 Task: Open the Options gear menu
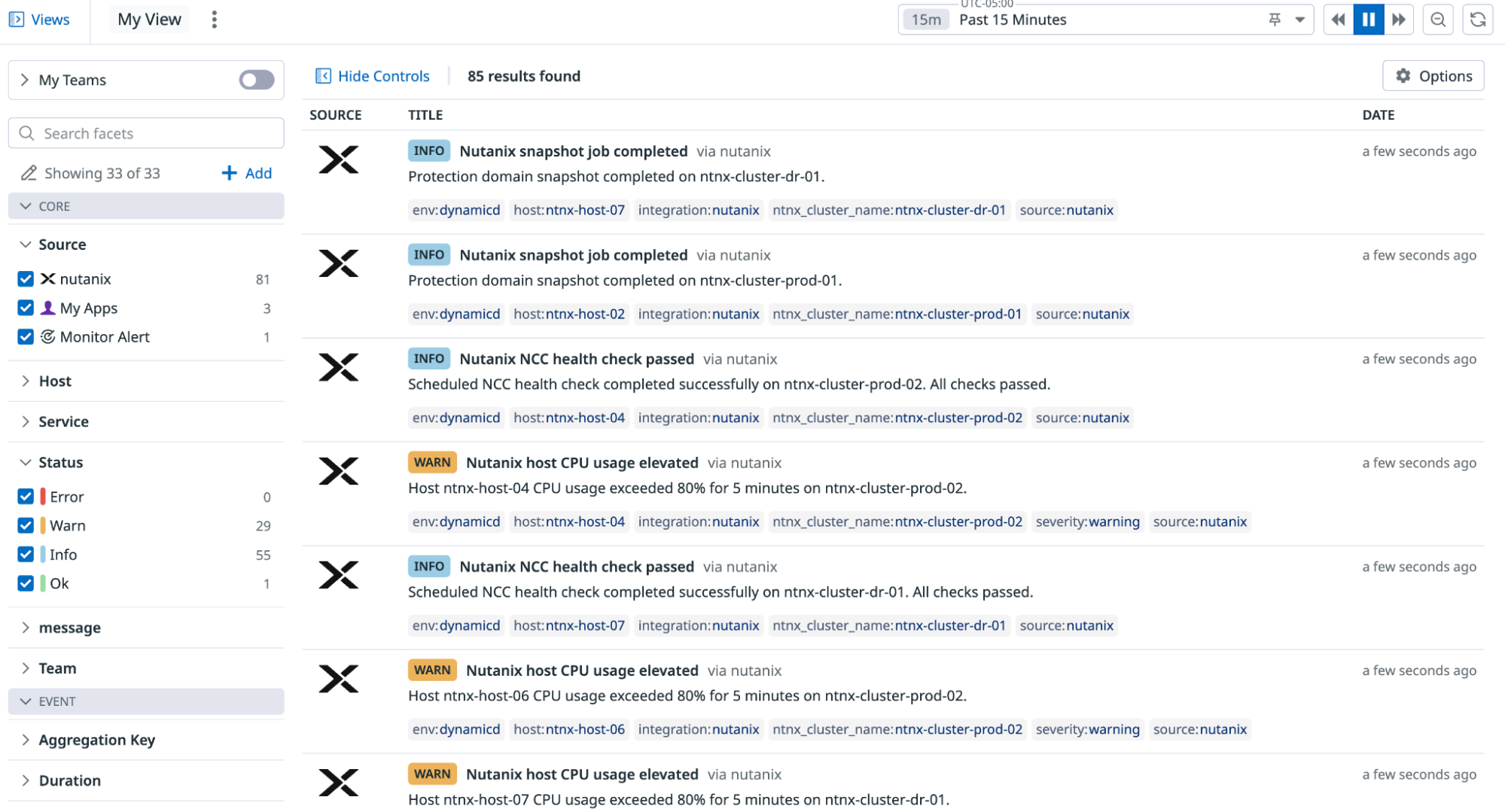1432,75
